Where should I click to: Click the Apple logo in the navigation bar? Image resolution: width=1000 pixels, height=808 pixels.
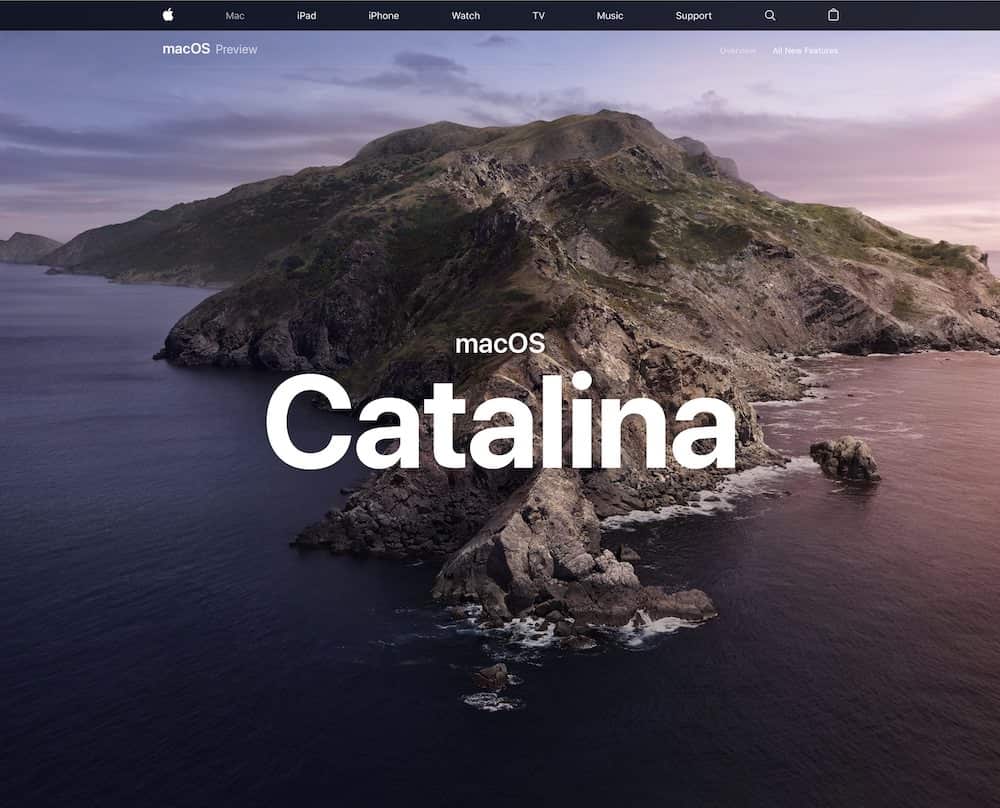point(168,15)
